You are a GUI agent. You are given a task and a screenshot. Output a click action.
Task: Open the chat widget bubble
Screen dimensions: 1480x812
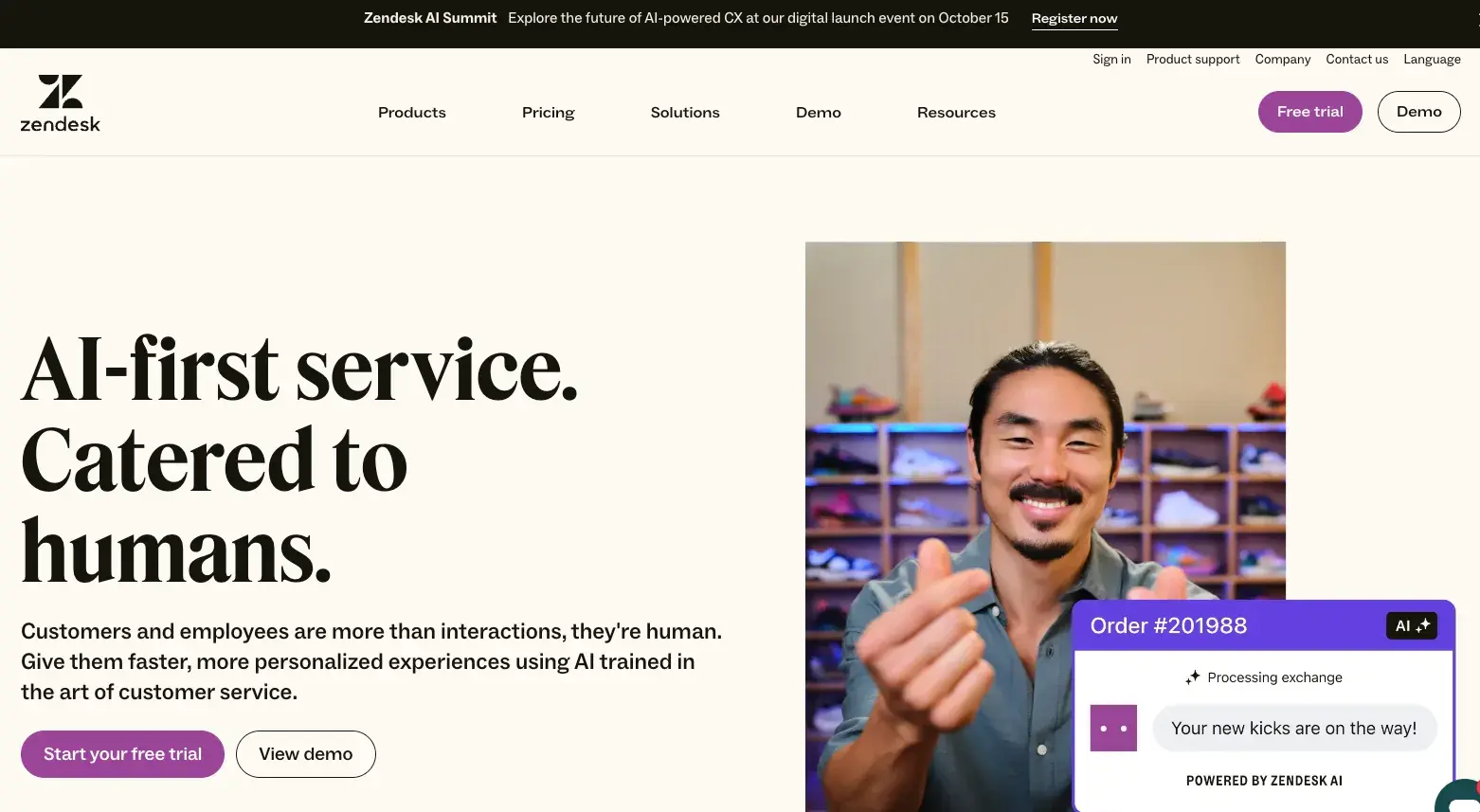(x=1461, y=796)
